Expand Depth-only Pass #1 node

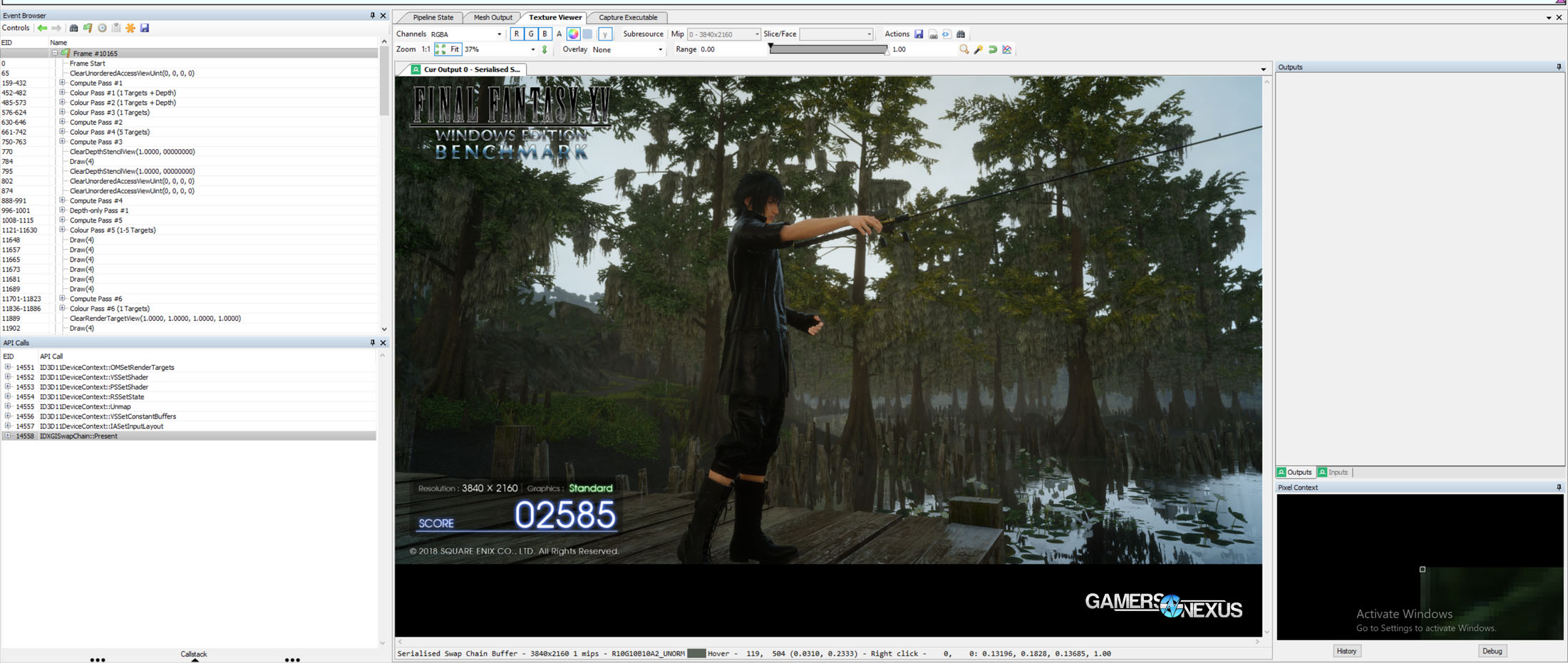pyautogui.click(x=62, y=210)
